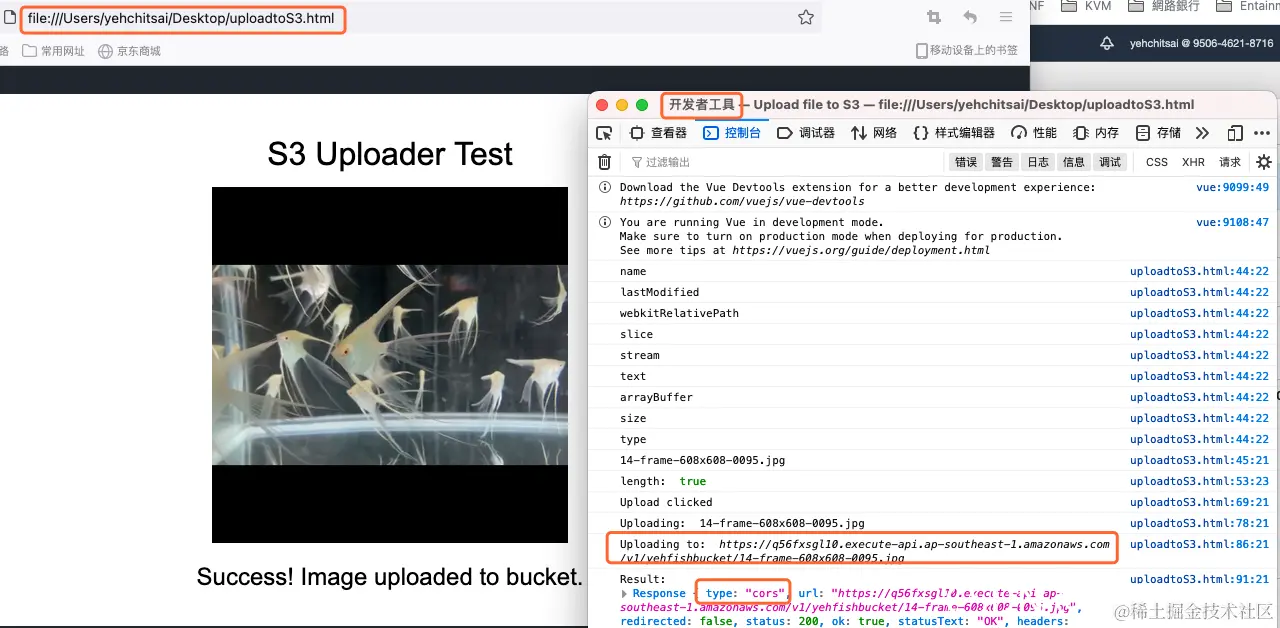Open 移动设备上的书签 mobile bookmarks
1280x628 pixels.
(966, 50)
